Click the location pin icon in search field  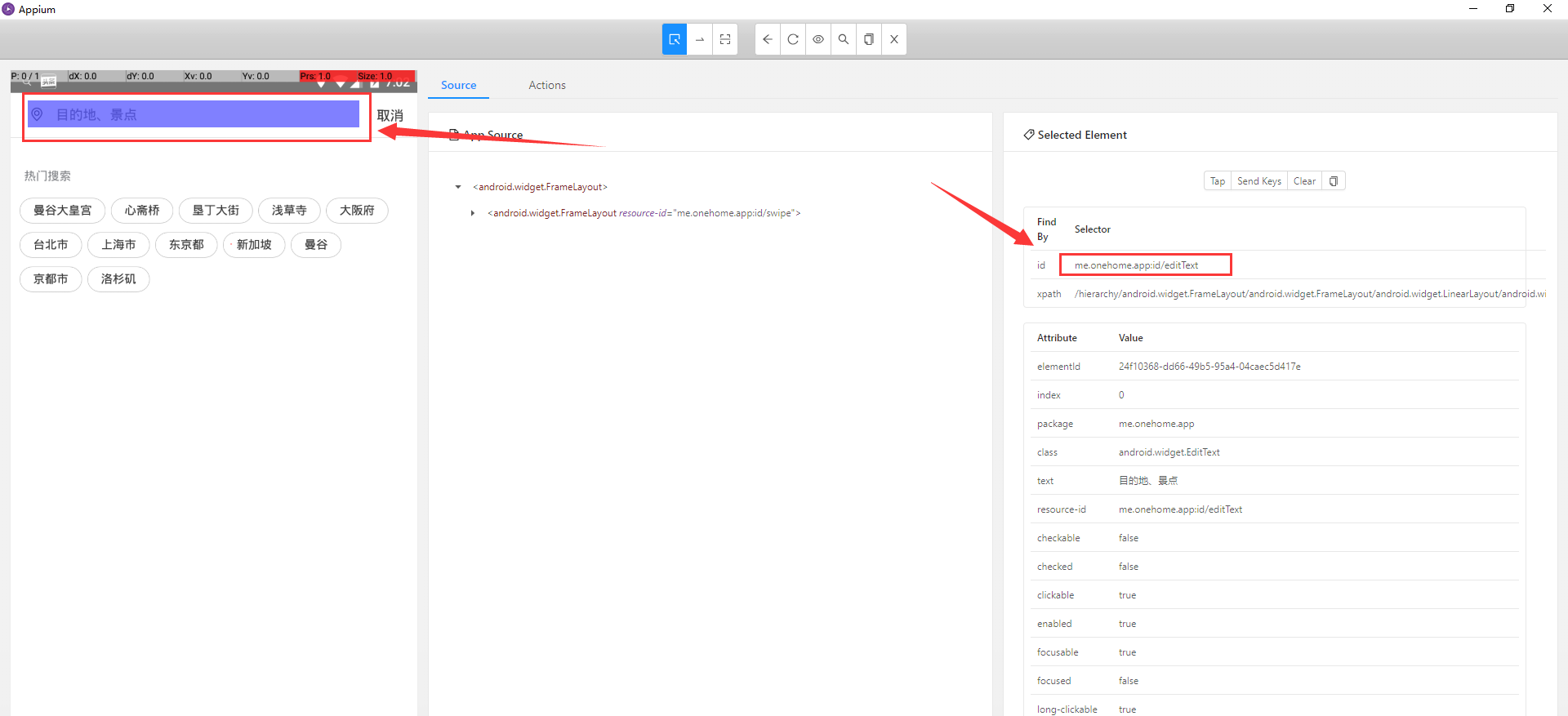37,114
